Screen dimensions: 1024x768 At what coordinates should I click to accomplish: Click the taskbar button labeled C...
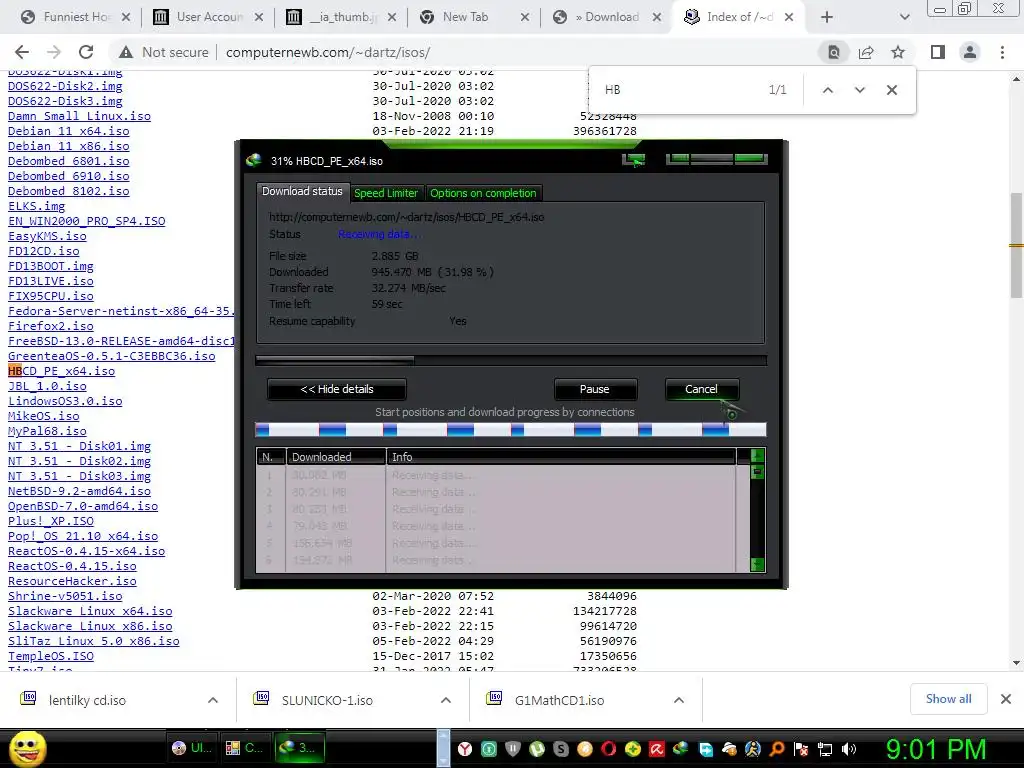(x=244, y=748)
